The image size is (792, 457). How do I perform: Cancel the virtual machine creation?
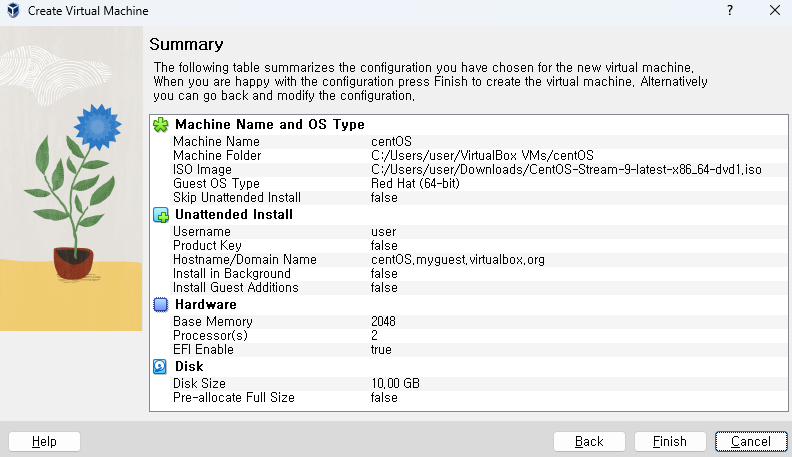(751, 441)
